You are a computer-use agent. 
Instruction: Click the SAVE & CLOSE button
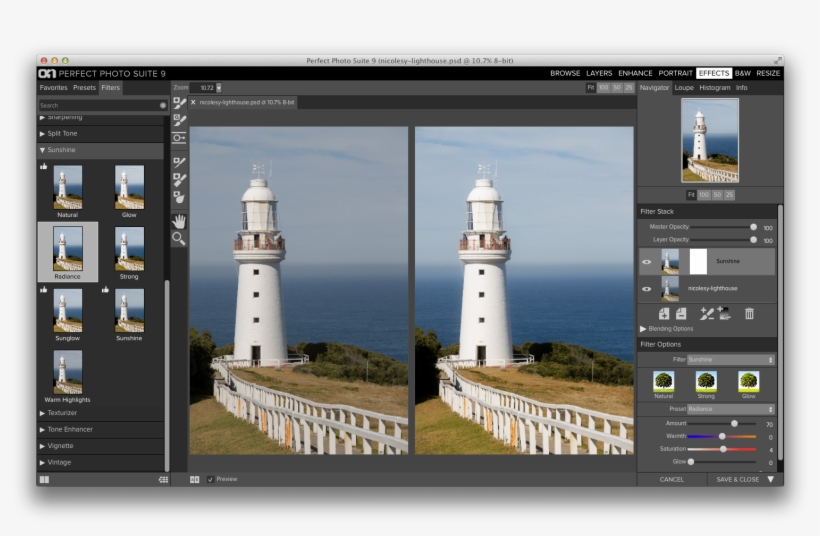(737, 480)
